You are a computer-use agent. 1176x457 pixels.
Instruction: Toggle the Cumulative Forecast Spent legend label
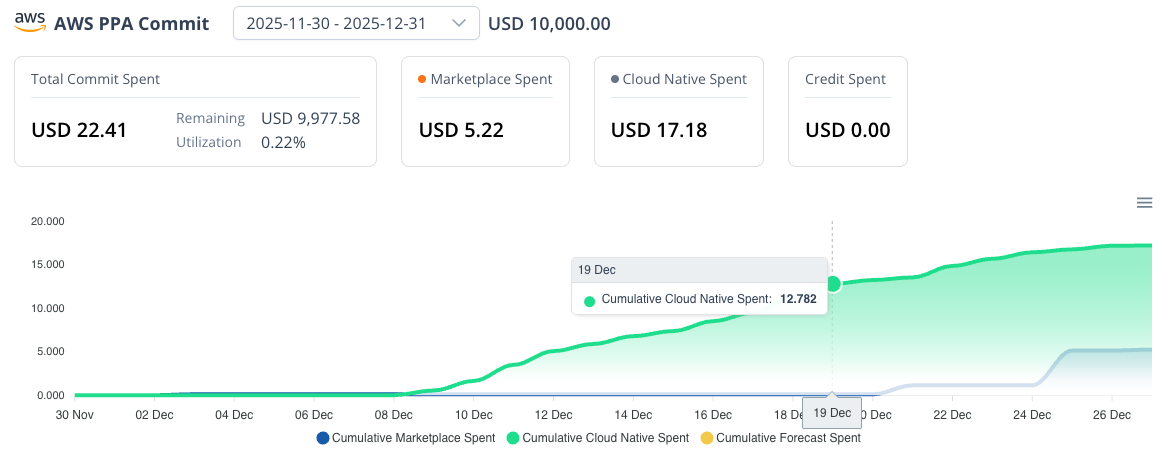pos(788,438)
